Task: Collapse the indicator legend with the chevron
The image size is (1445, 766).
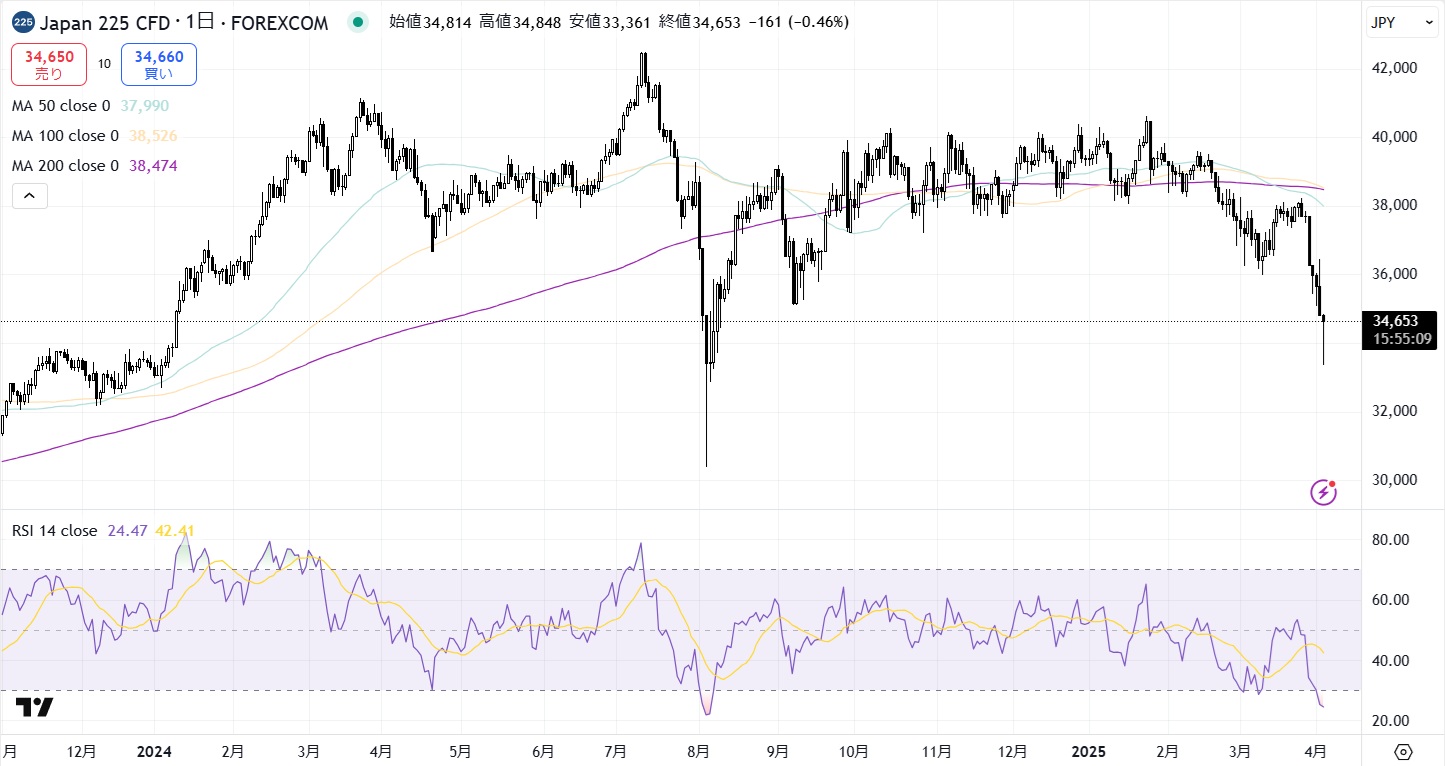Action: point(29,196)
